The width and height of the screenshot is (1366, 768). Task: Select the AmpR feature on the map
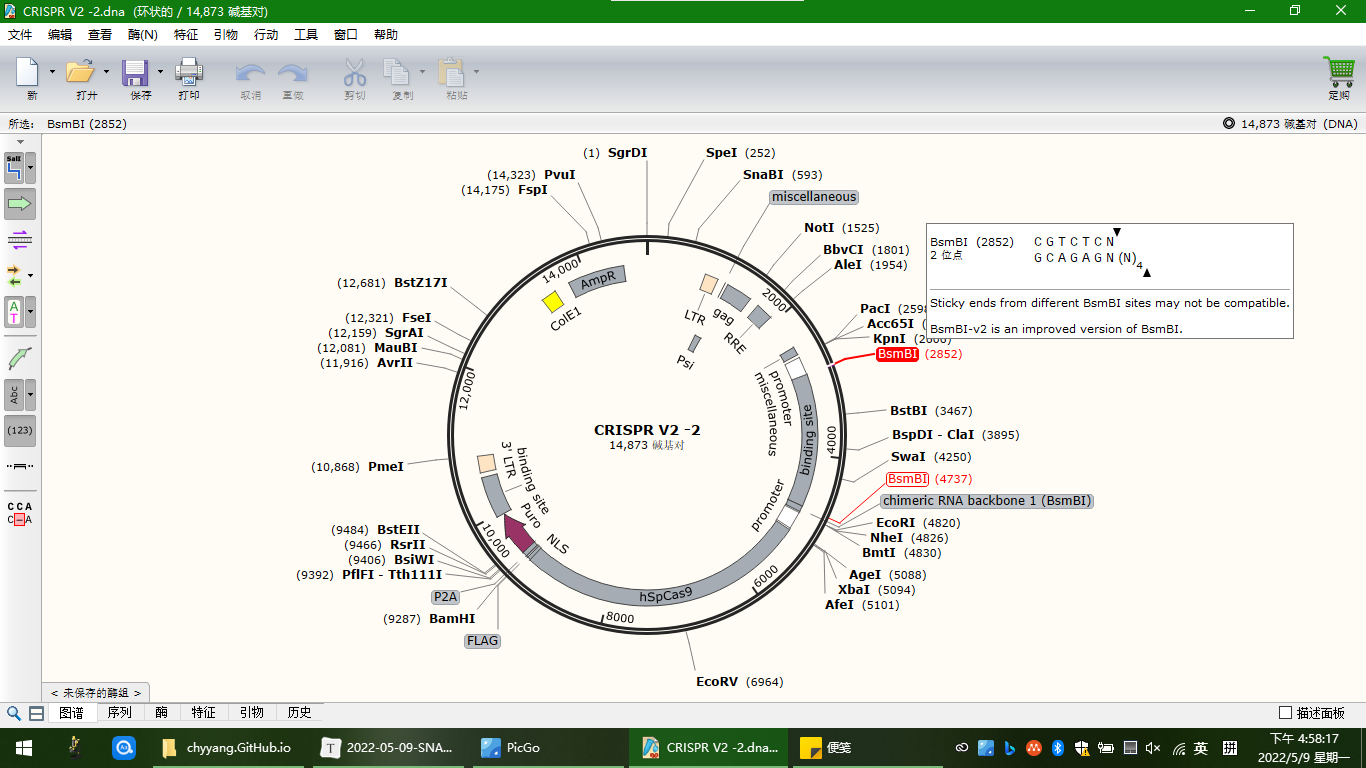[x=598, y=281]
